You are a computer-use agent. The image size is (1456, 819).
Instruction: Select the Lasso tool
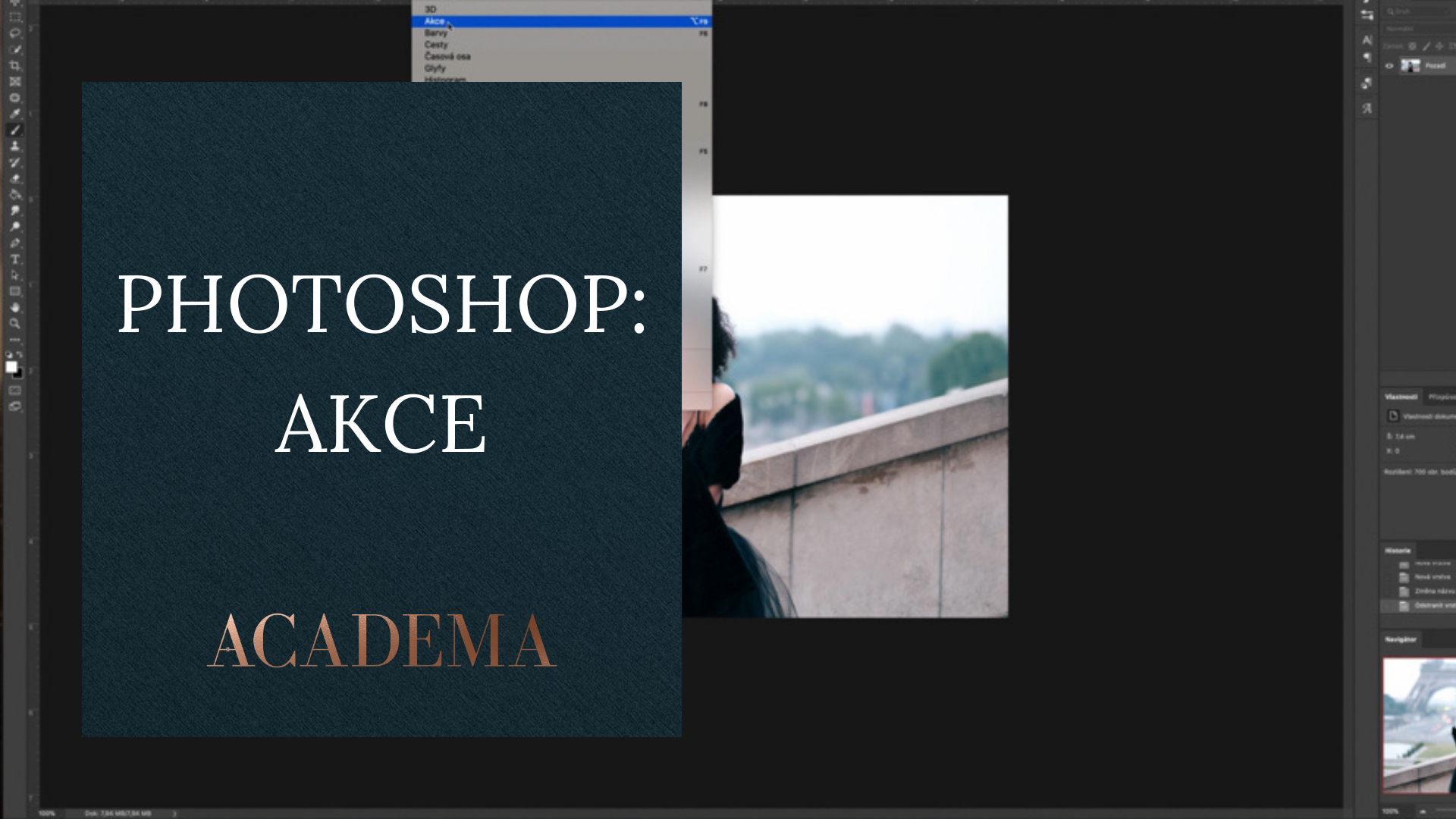coord(14,33)
